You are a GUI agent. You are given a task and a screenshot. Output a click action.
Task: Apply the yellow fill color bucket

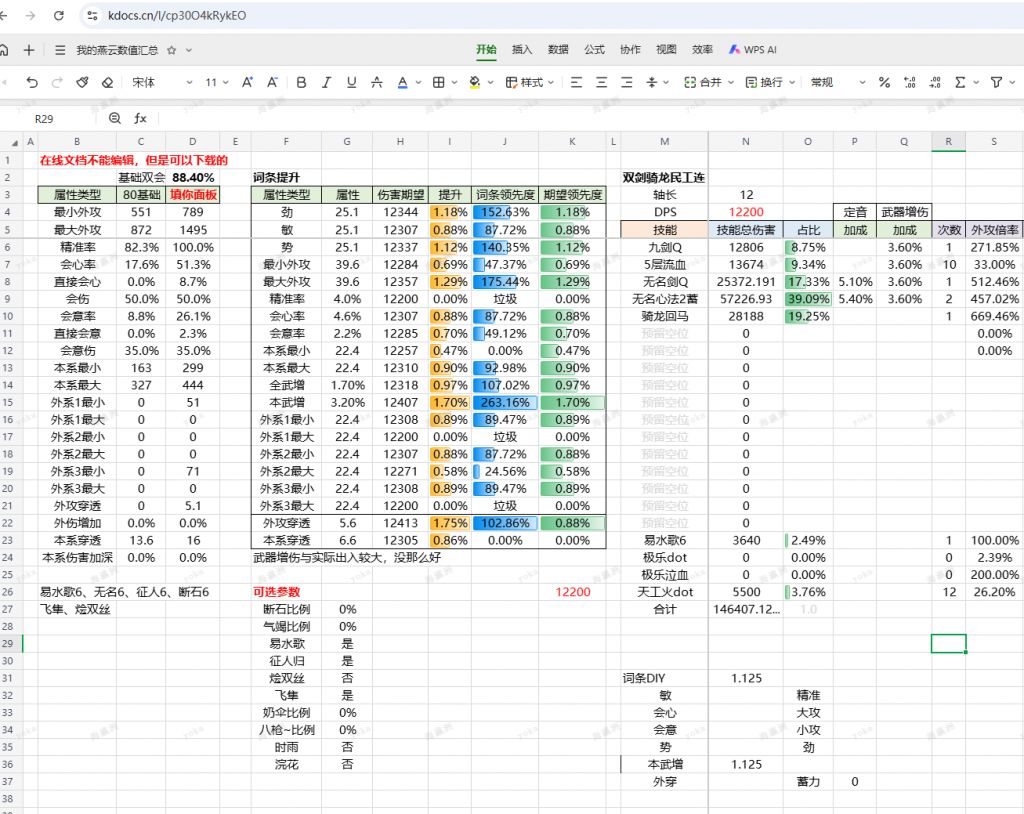click(x=475, y=83)
